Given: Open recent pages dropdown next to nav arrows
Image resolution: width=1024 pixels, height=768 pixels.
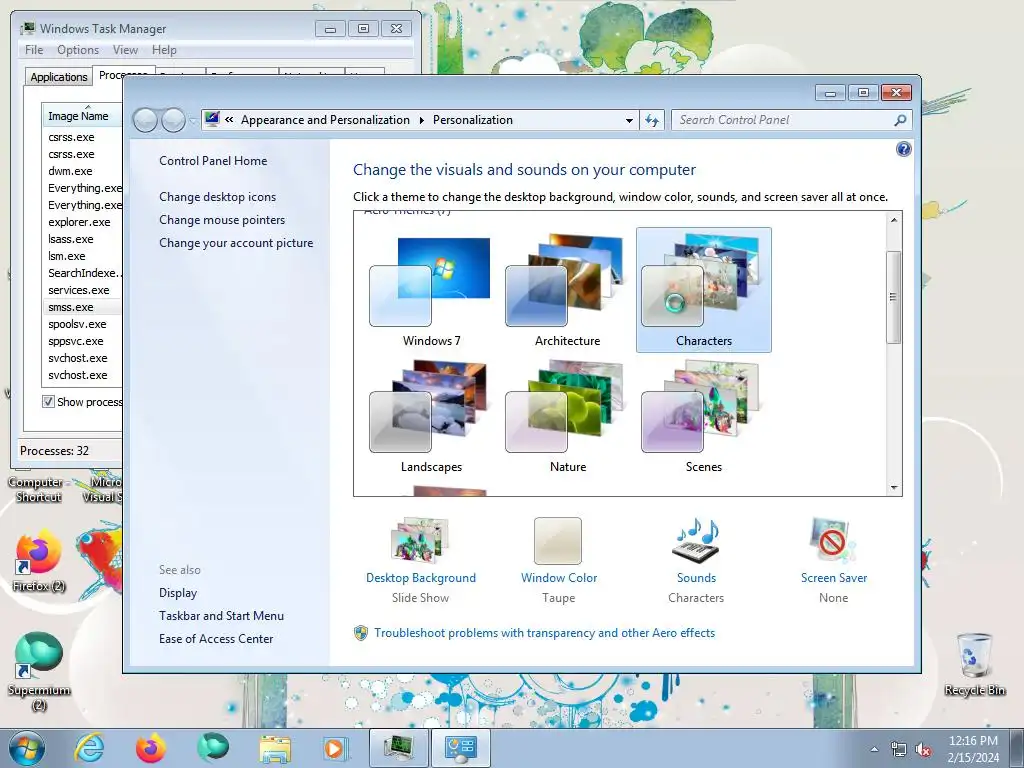Looking at the screenshot, I should tap(192, 121).
